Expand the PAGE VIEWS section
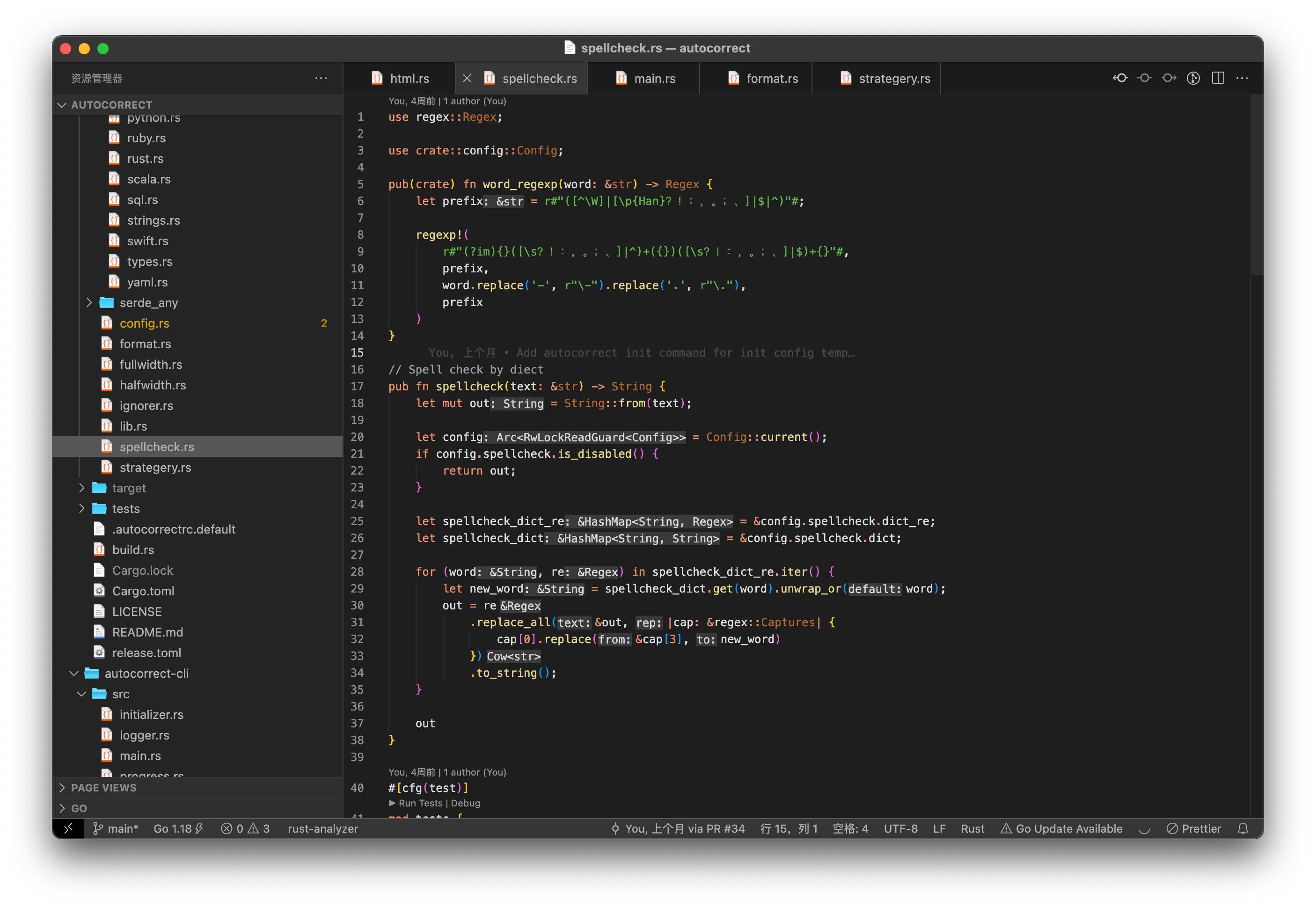The width and height of the screenshot is (1316, 908). coord(104,787)
